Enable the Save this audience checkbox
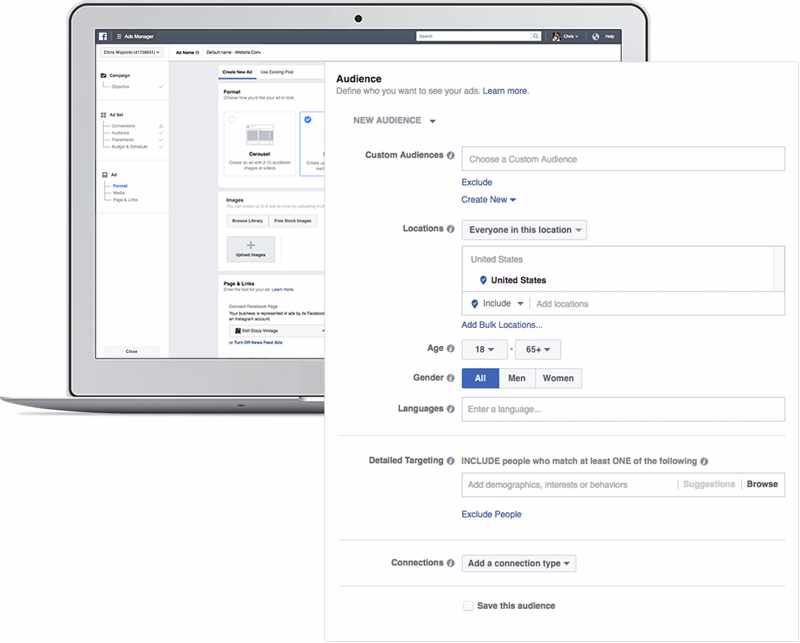Screen dimensions: 800x643 tap(468, 605)
